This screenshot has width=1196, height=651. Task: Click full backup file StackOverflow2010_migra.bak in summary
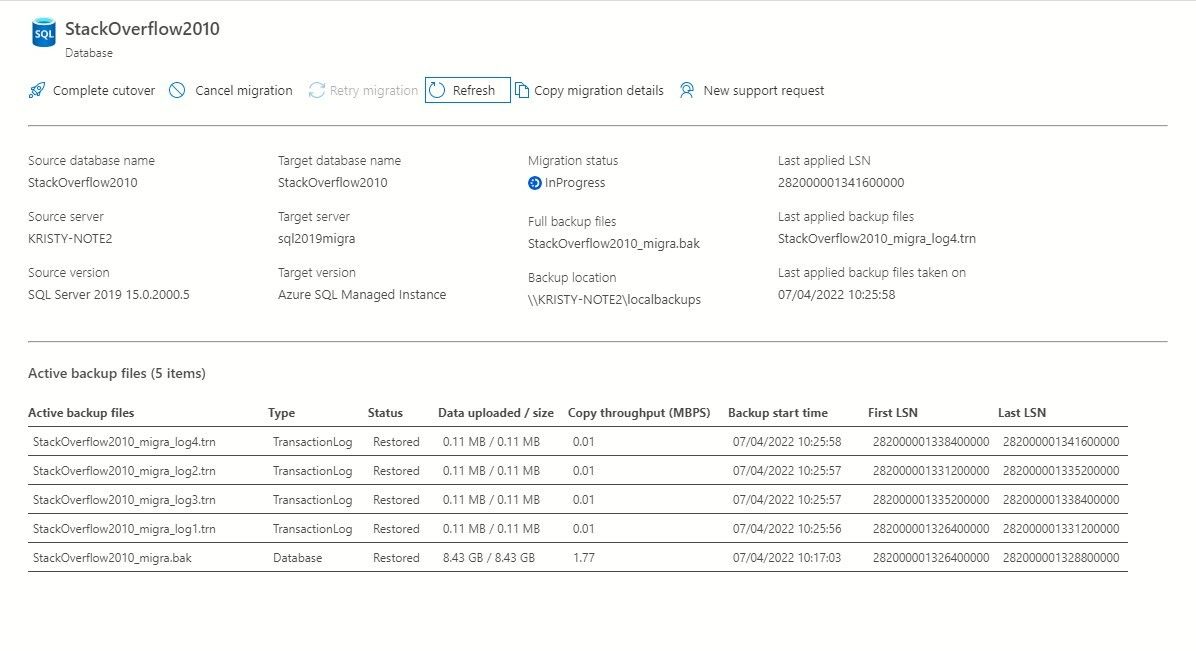pos(613,244)
